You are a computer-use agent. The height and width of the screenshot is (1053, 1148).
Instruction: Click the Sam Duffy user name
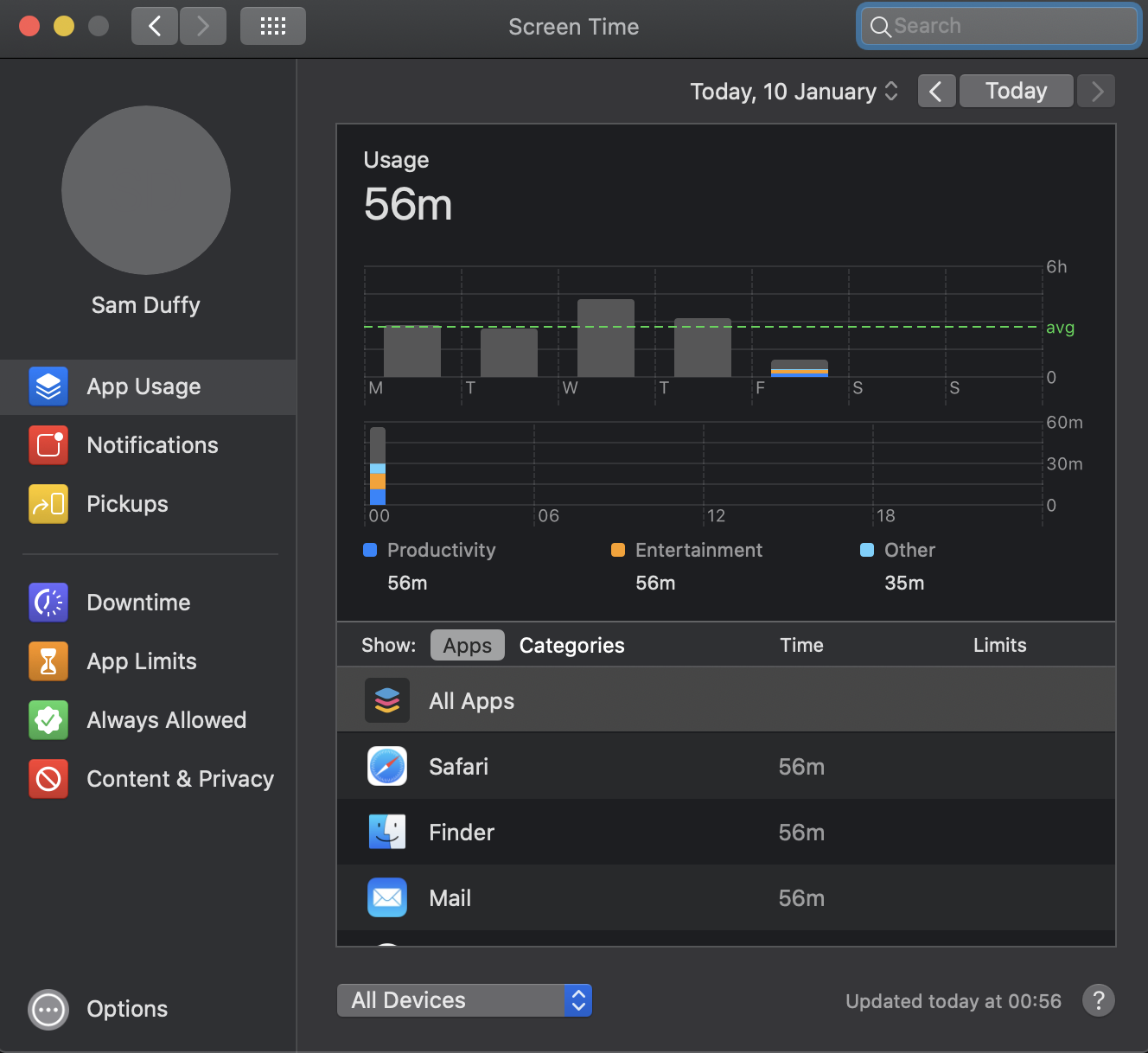146,305
